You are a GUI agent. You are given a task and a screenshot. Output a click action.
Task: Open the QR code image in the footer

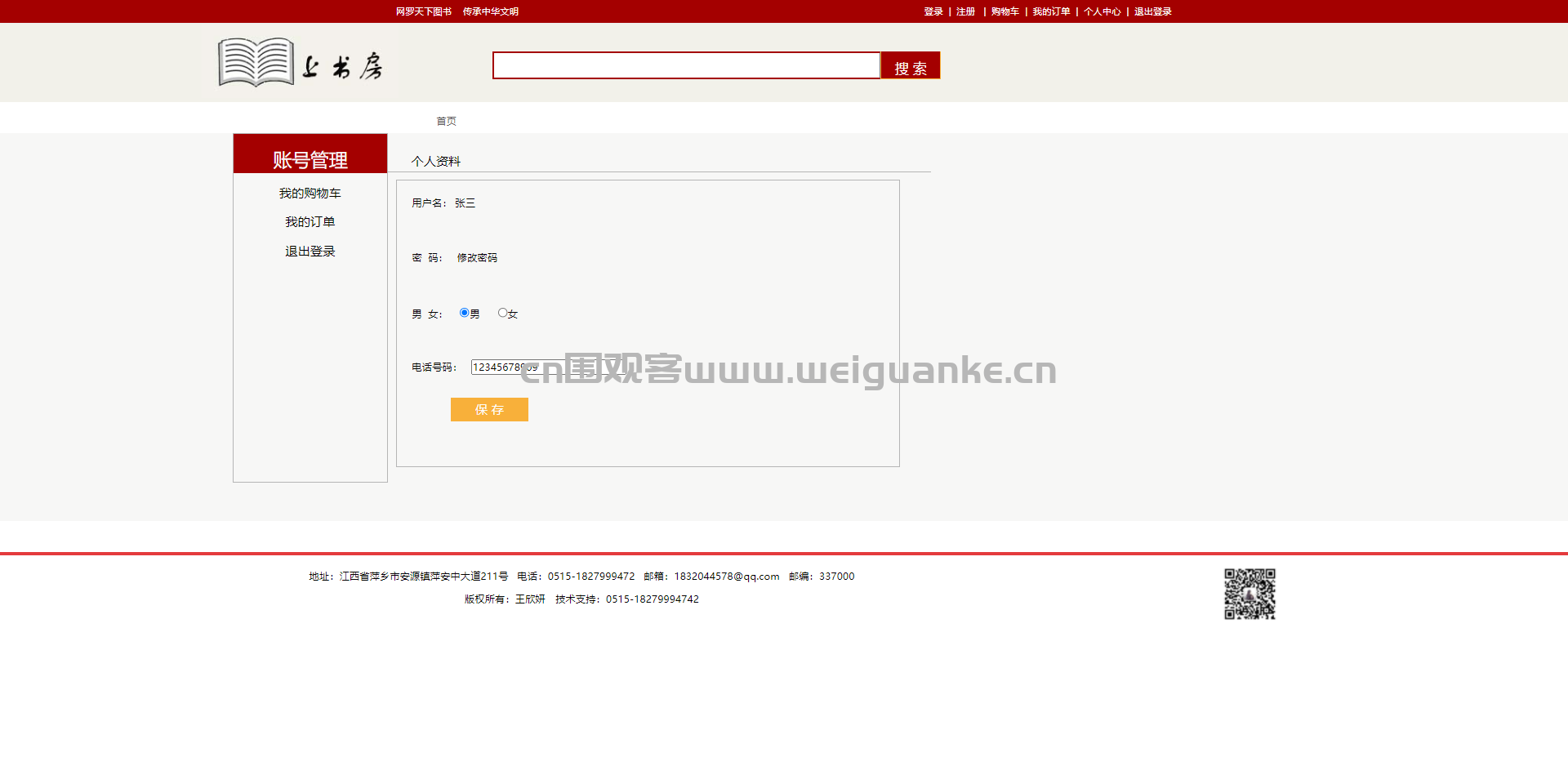(x=1249, y=594)
